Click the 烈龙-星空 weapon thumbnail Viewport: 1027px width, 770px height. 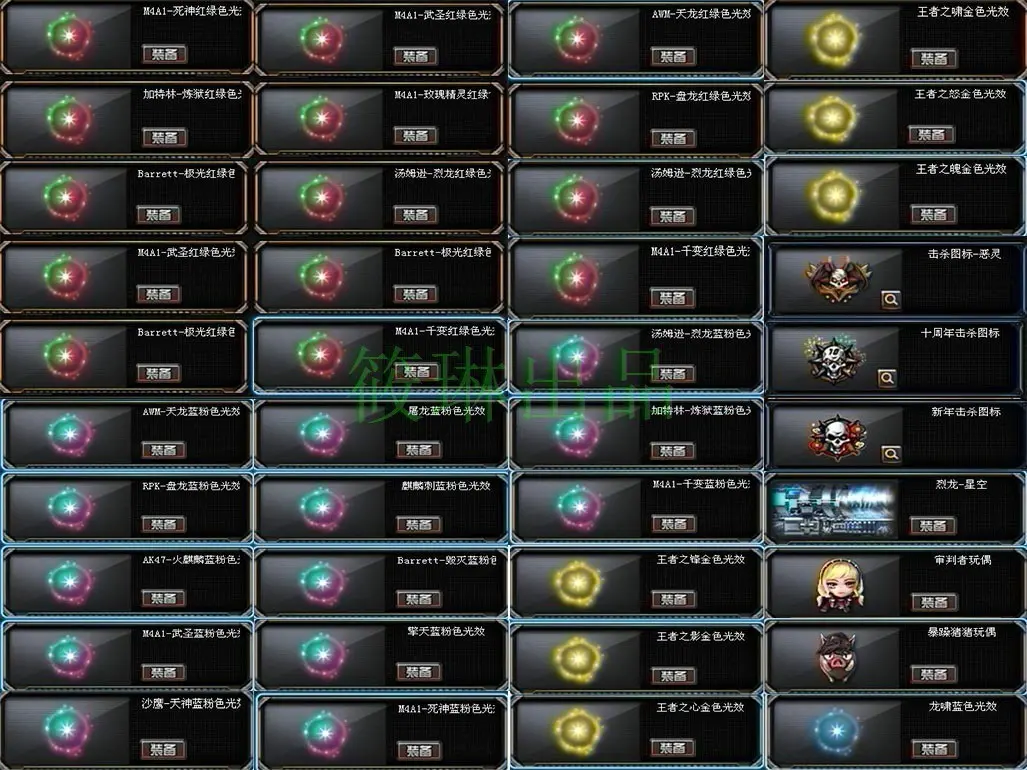[833, 511]
